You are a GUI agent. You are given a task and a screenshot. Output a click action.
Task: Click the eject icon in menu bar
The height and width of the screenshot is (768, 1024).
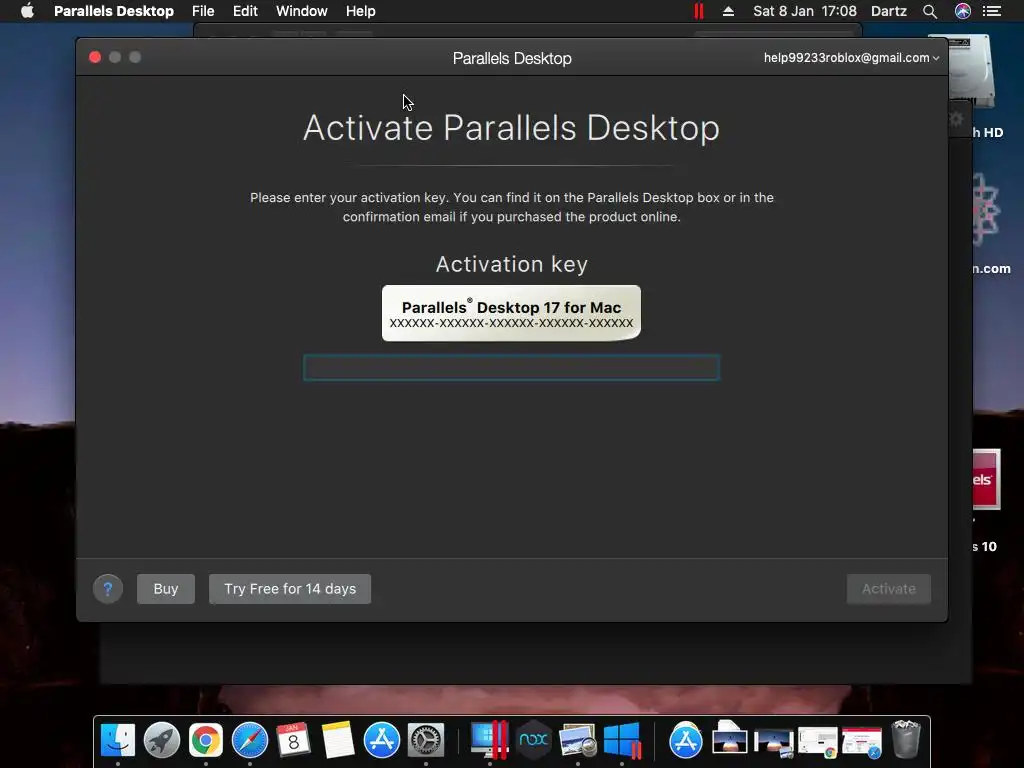pyautogui.click(x=729, y=11)
